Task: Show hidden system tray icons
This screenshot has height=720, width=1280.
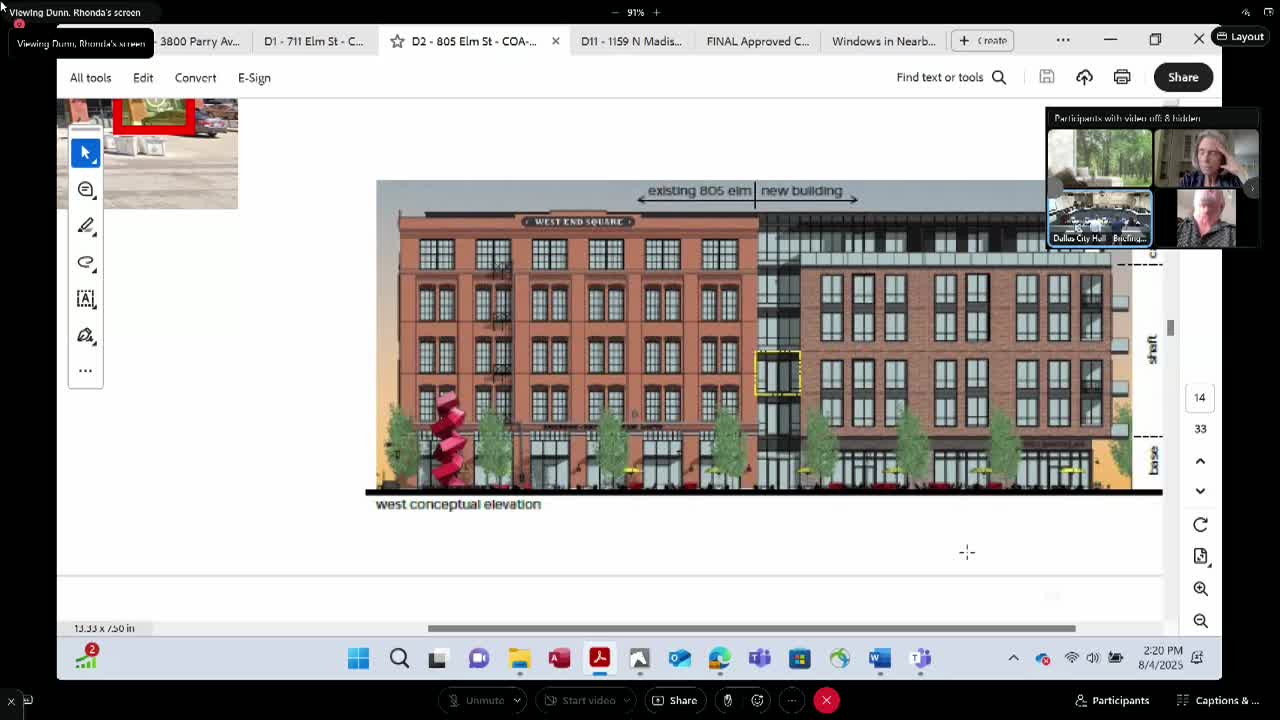Action: tap(1013, 658)
